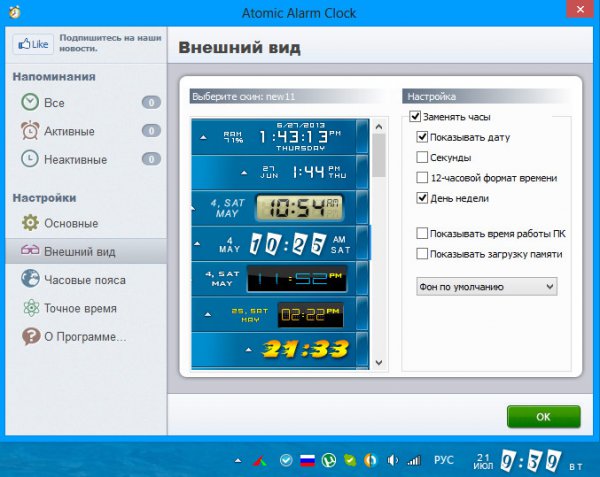The width and height of the screenshot is (600, 477).
Task: Click the alarm clock icon beside Активные
Action: point(30,130)
